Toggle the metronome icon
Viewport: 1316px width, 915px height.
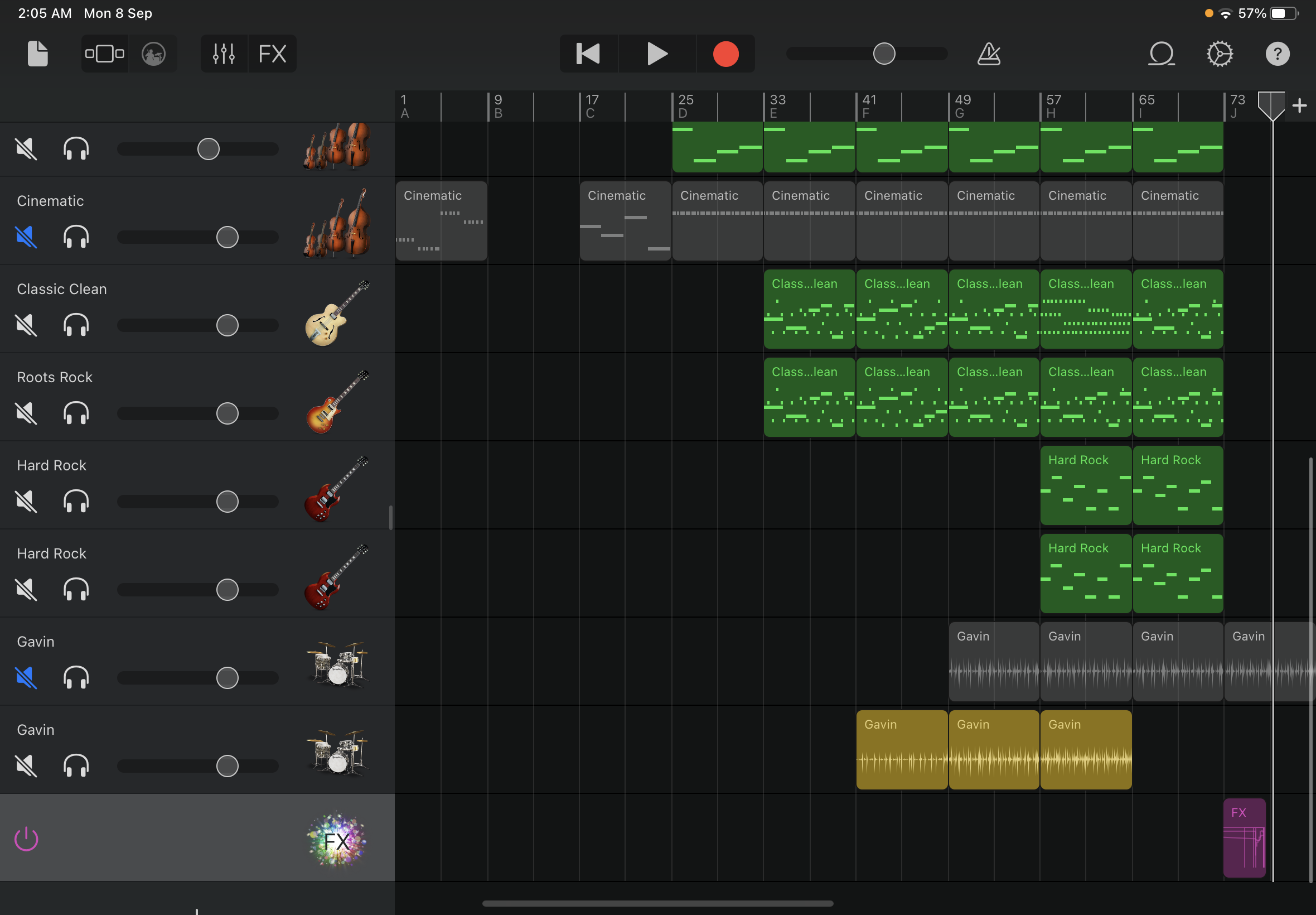(988, 54)
